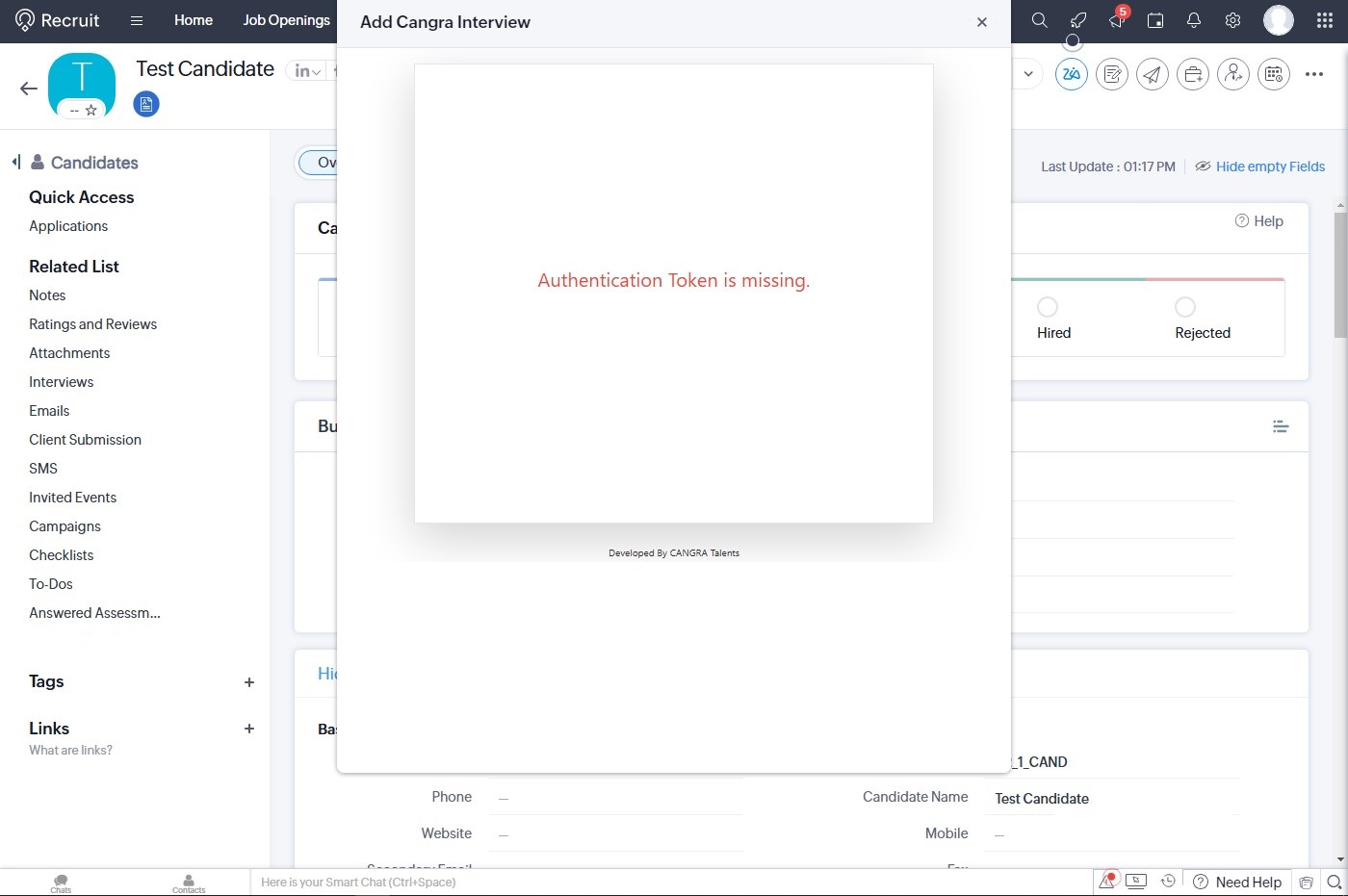Click the rocket icon in the top bar

tap(1078, 20)
